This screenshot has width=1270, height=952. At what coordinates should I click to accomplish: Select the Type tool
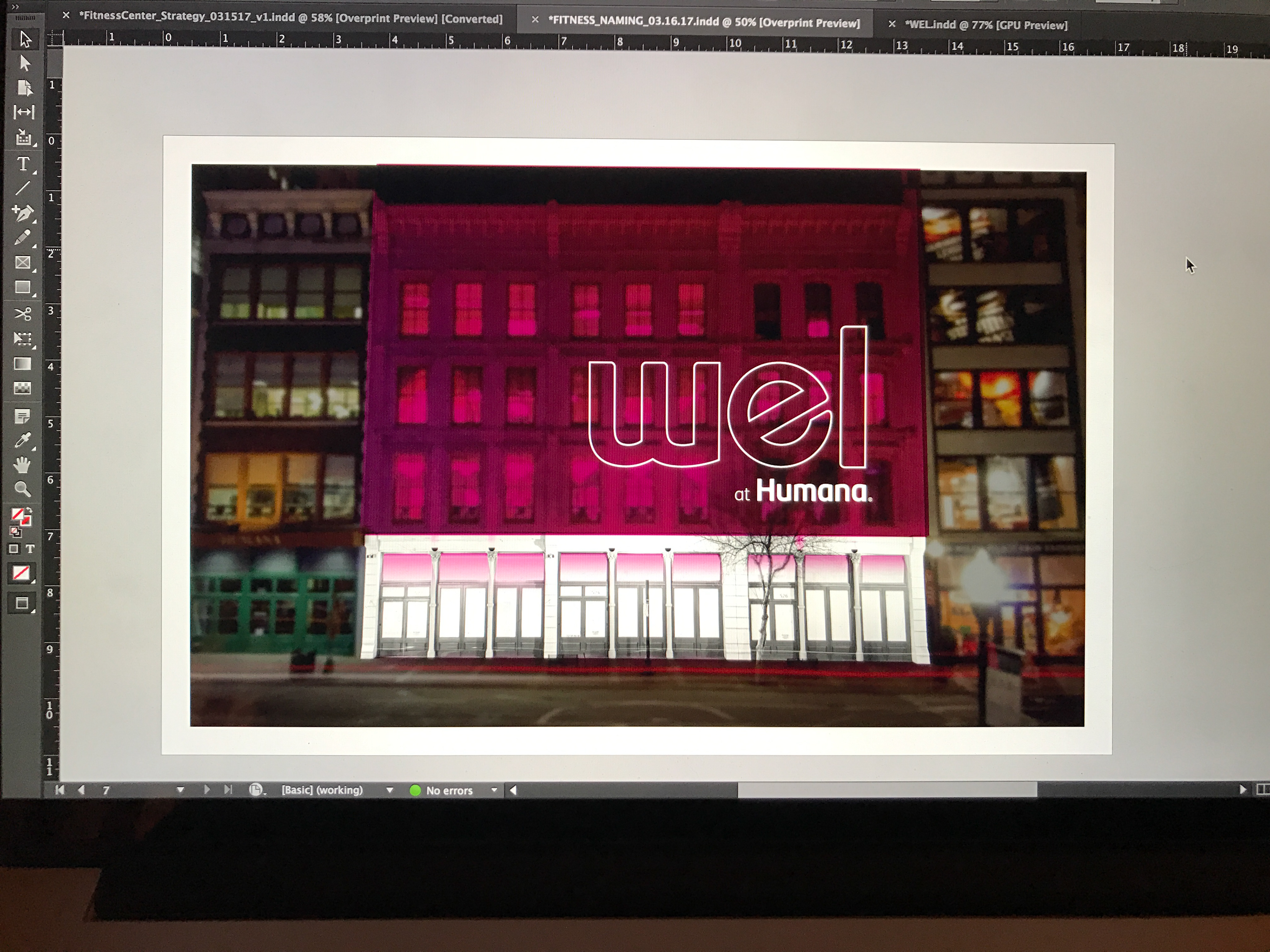[x=23, y=164]
